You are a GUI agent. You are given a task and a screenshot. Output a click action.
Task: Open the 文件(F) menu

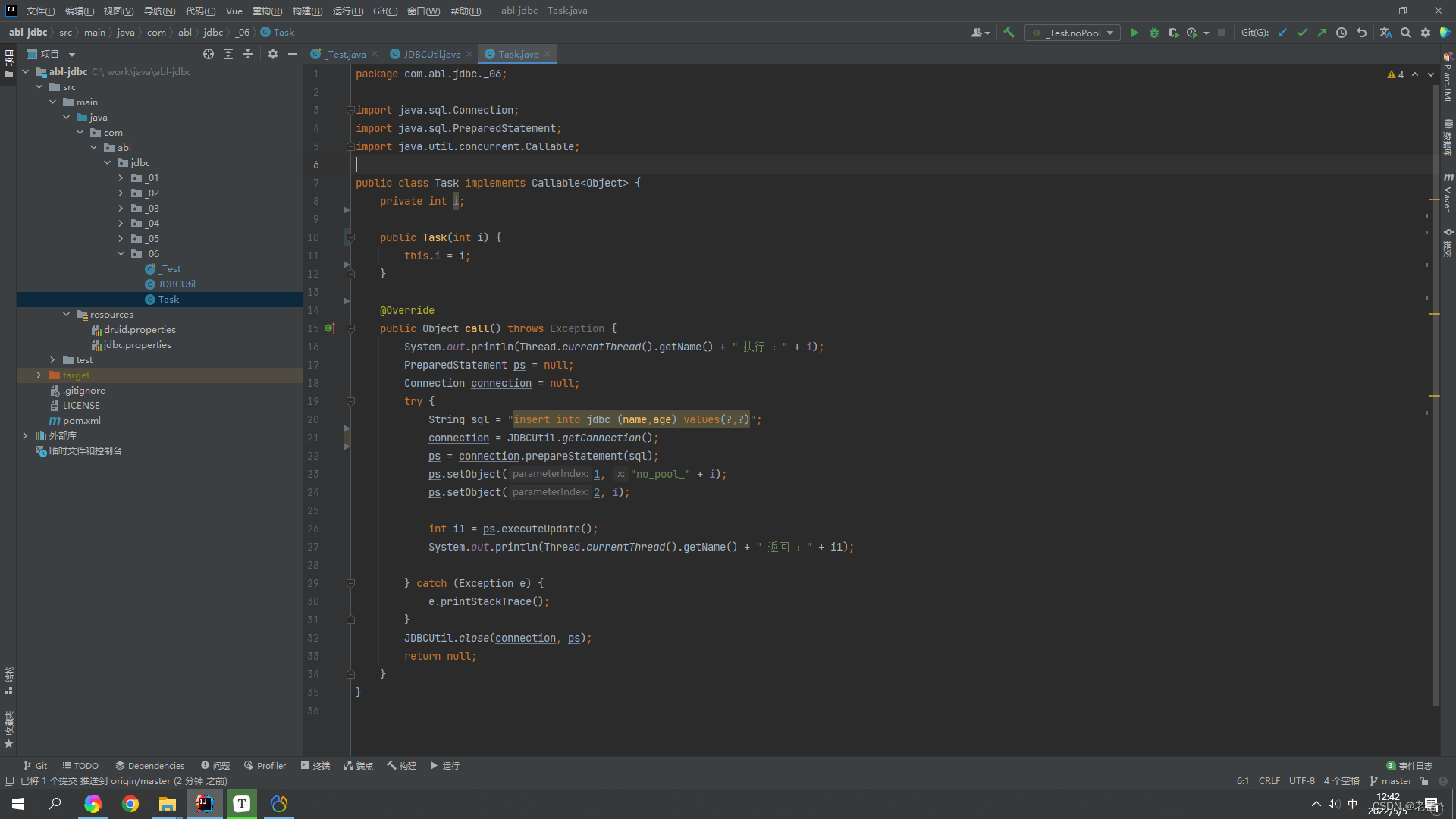[x=40, y=11]
